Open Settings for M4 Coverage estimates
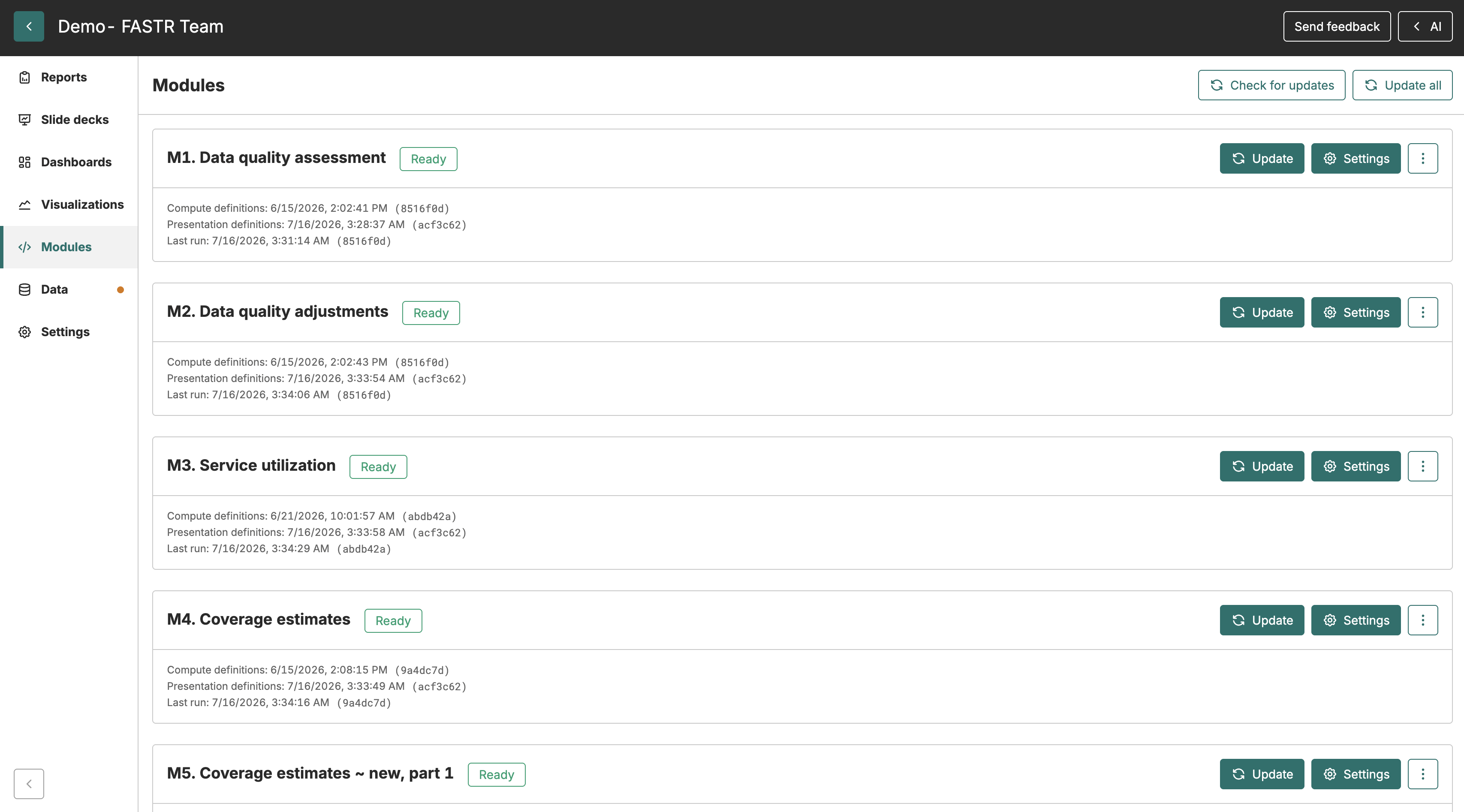 pyautogui.click(x=1356, y=620)
